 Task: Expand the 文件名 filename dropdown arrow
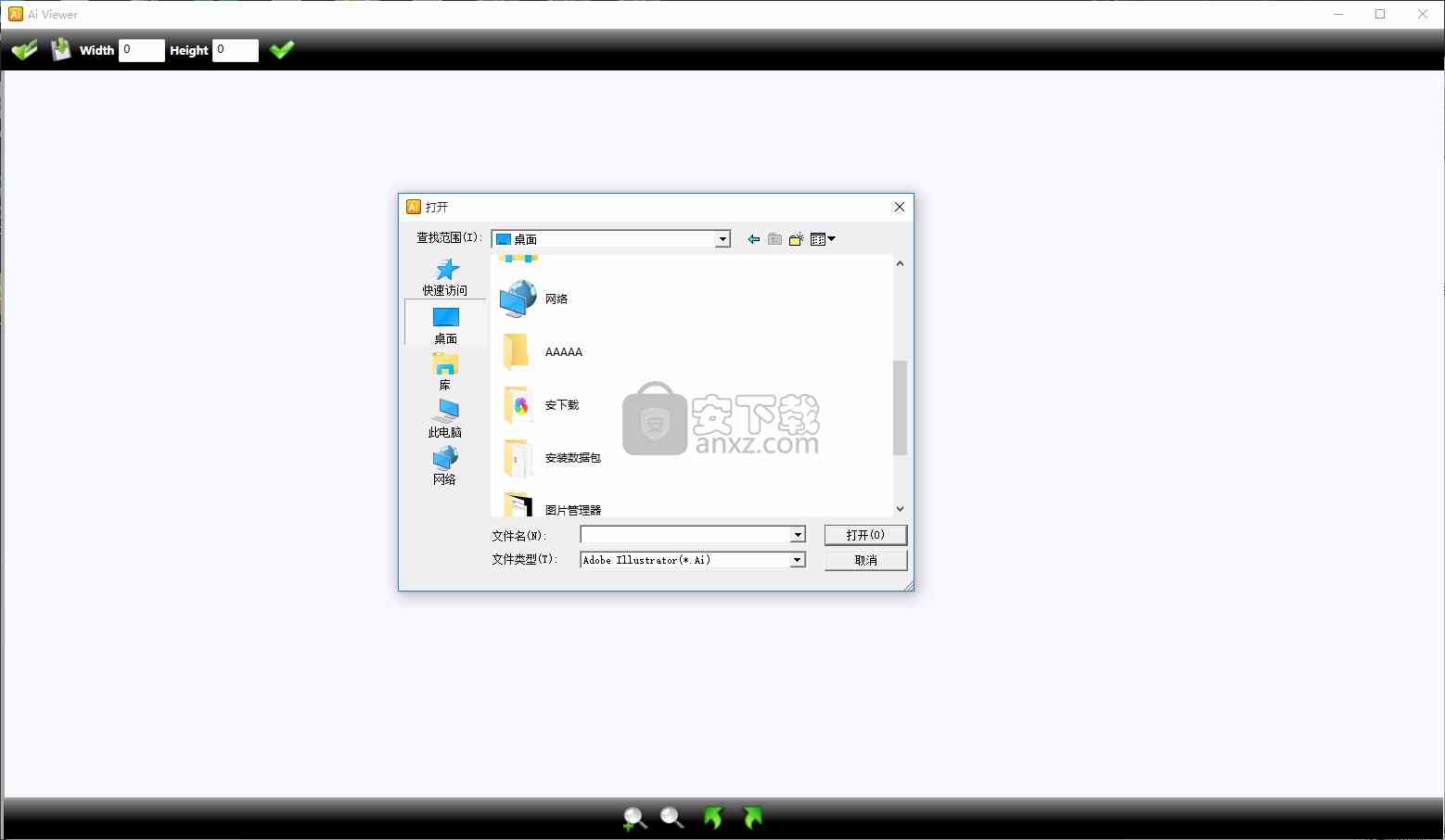798,535
